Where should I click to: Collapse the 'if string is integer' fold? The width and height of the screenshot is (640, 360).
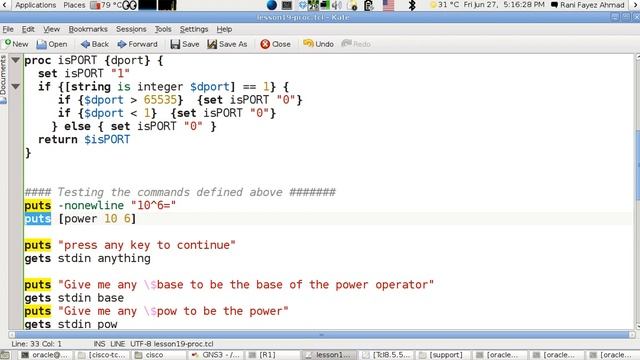click(x=16, y=87)
